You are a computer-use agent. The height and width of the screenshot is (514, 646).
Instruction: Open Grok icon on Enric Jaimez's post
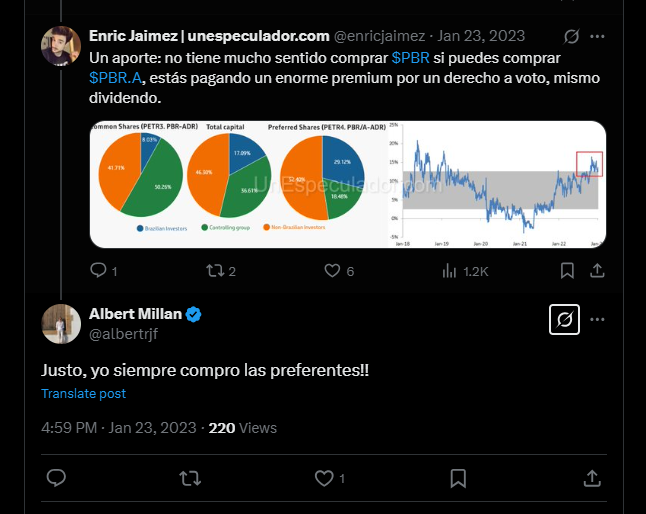tap(571, 36)
